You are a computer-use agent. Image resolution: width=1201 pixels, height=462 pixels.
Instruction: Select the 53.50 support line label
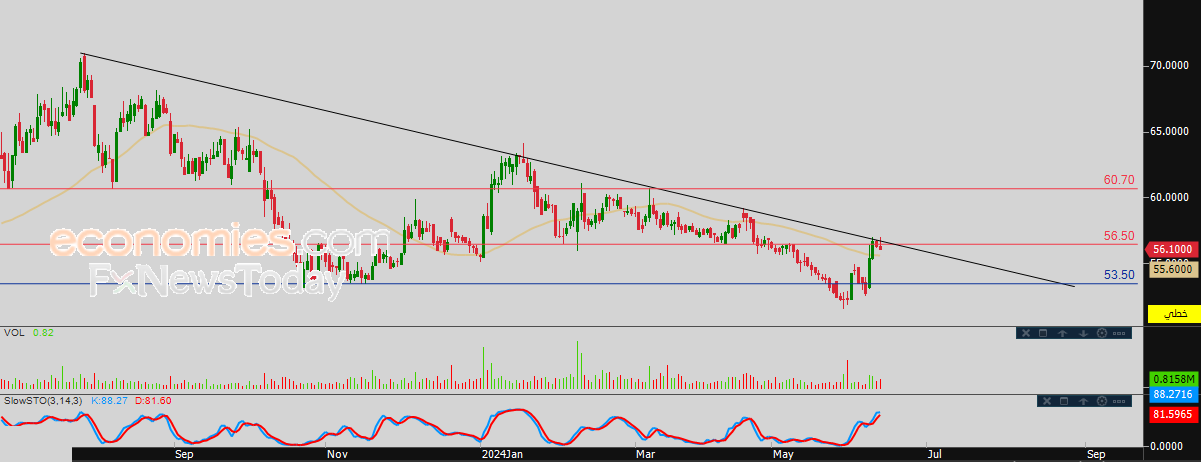(1119, 274)
